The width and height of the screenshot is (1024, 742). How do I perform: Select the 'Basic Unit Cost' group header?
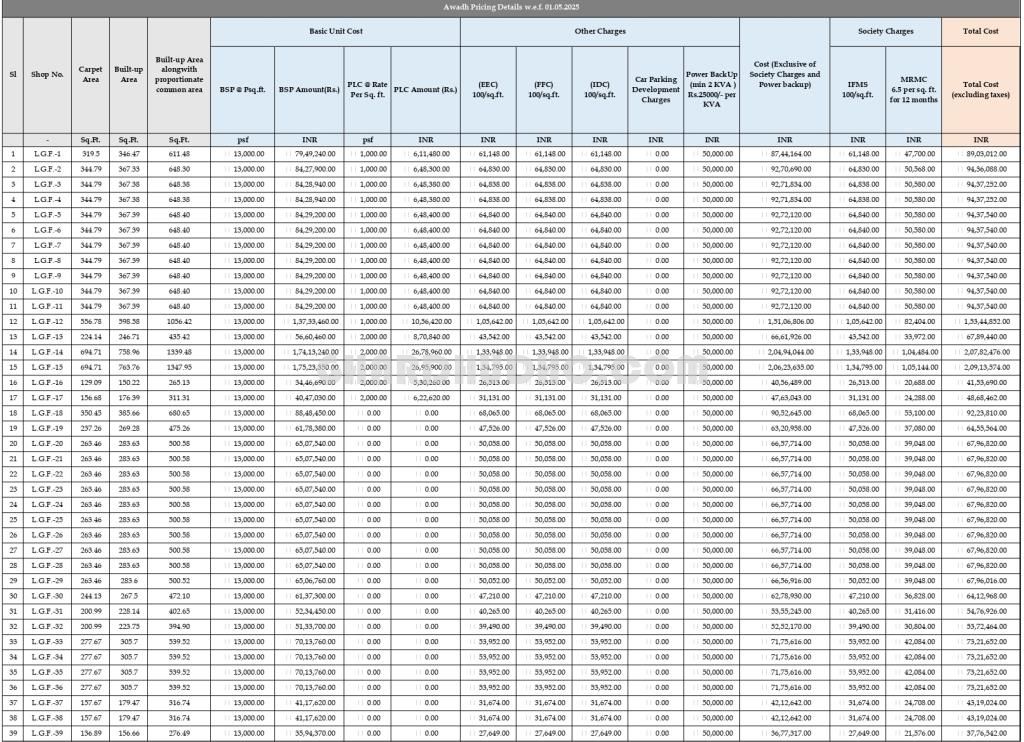click(x=336, y=31)
